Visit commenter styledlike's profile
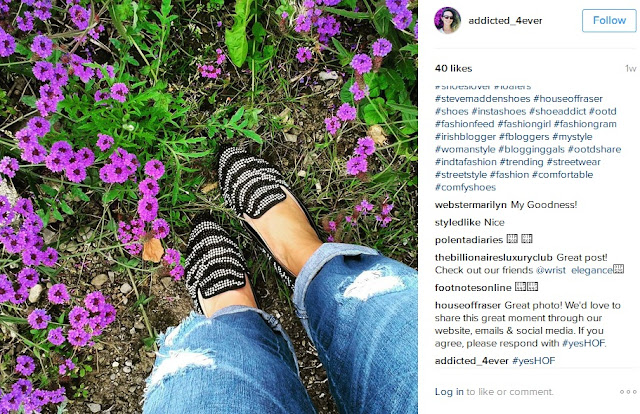 pyautogui.click(x=458, y=222)
